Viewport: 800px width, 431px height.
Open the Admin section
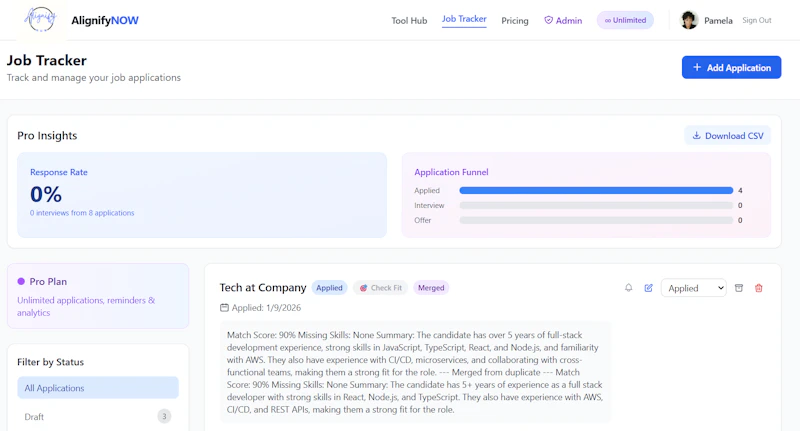(x=563, y=20)
